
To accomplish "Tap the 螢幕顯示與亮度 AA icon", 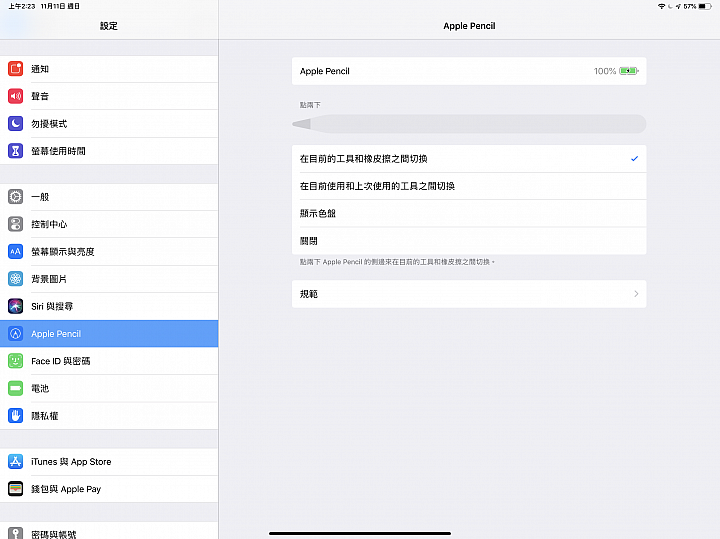I will point(16,252).
